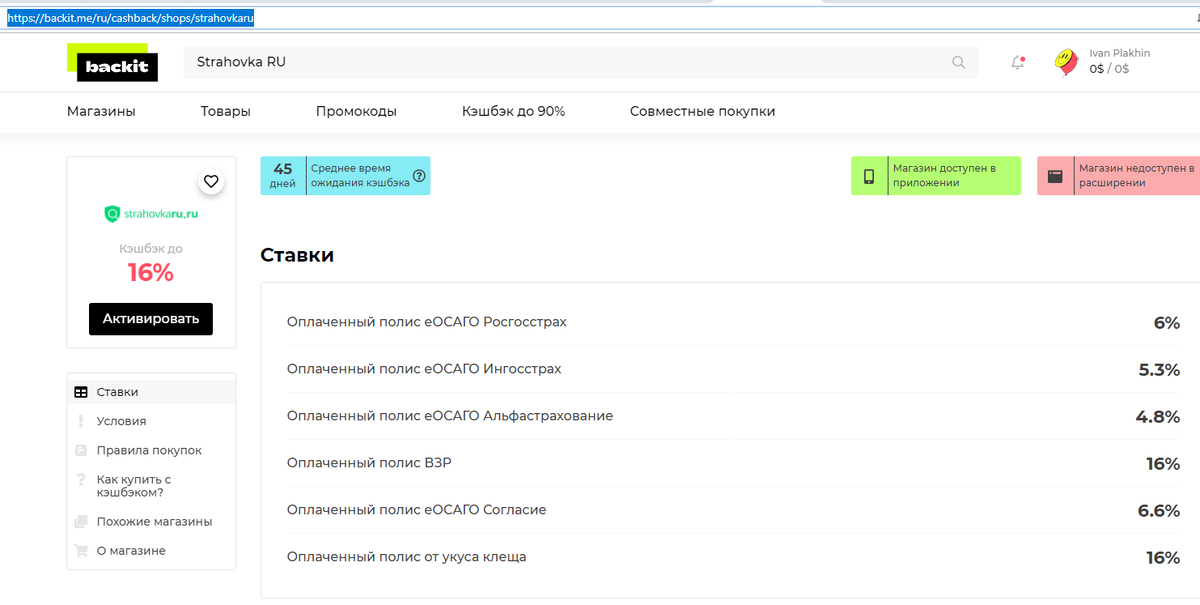Click the Активировать button

point(151,319)
